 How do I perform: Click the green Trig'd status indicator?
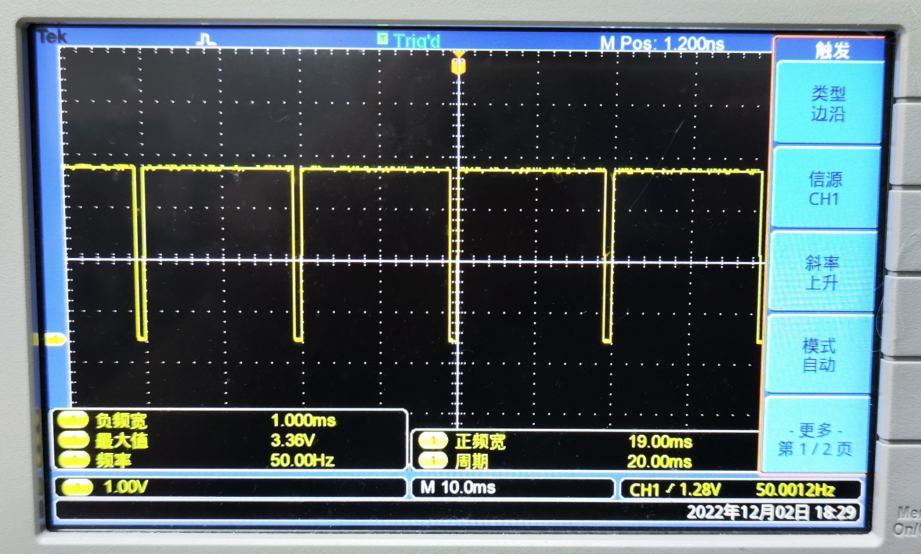408,40
